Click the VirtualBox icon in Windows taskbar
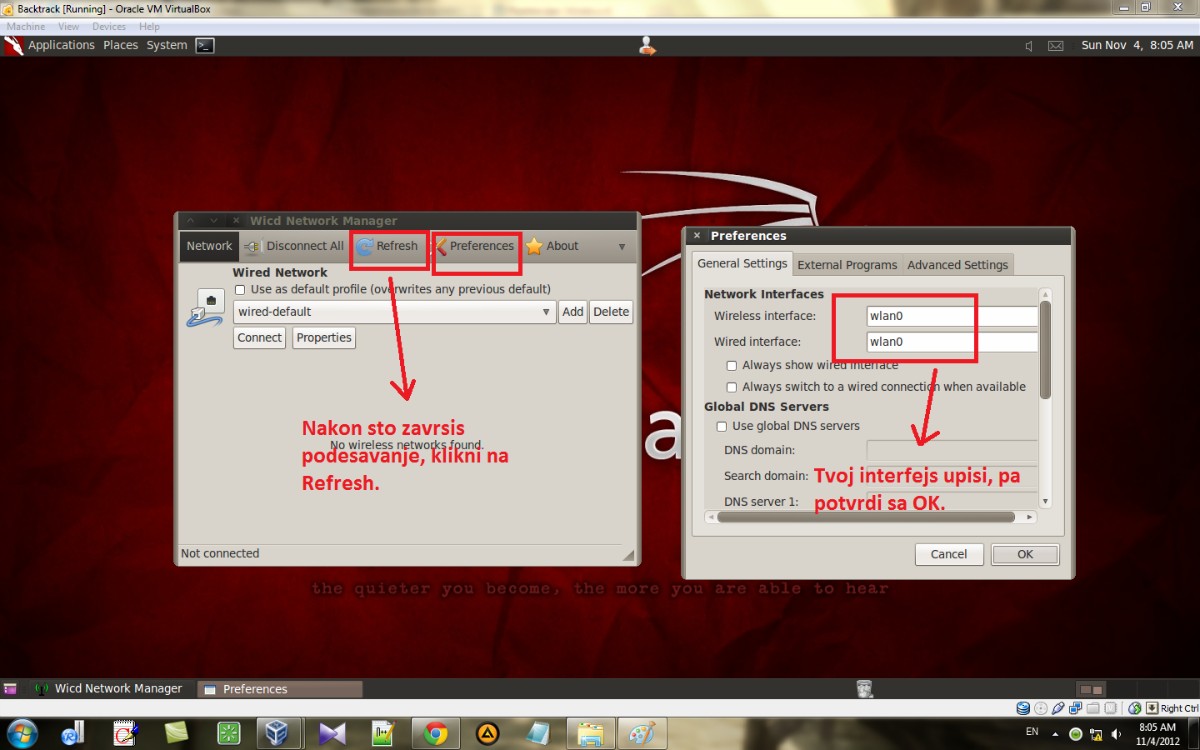The width and height of the screenshot is (1200, 750). tap(279, 733)
